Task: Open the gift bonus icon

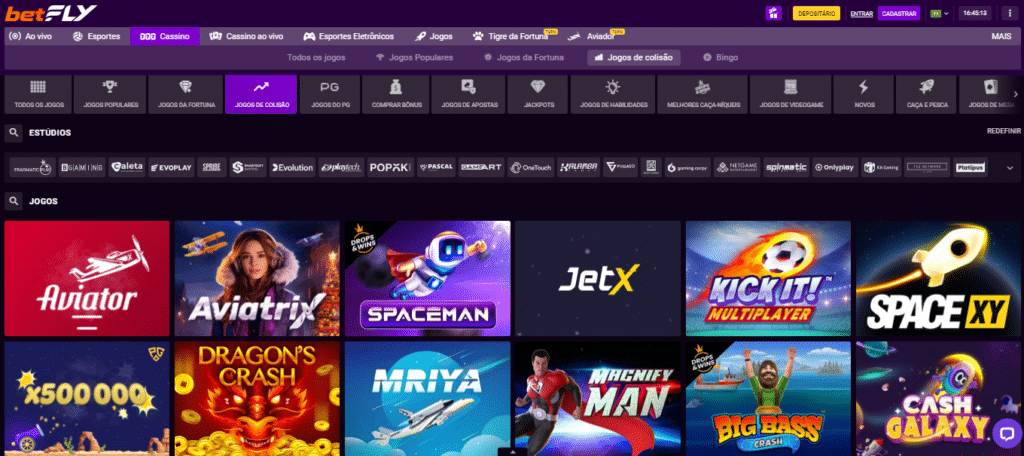Action: point(773,13)
